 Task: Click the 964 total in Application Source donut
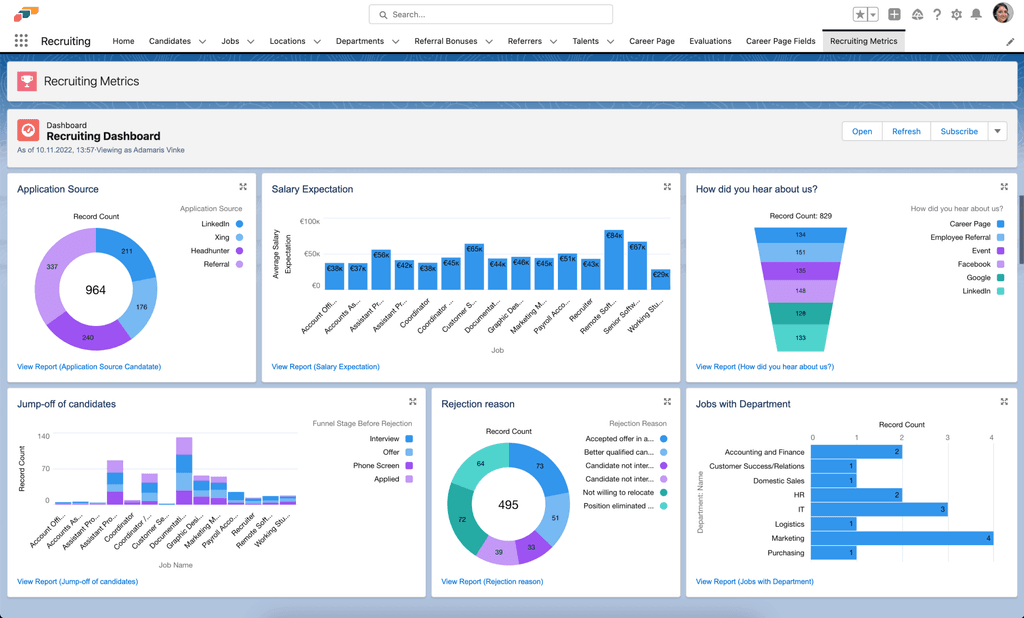tap(95, 290)
